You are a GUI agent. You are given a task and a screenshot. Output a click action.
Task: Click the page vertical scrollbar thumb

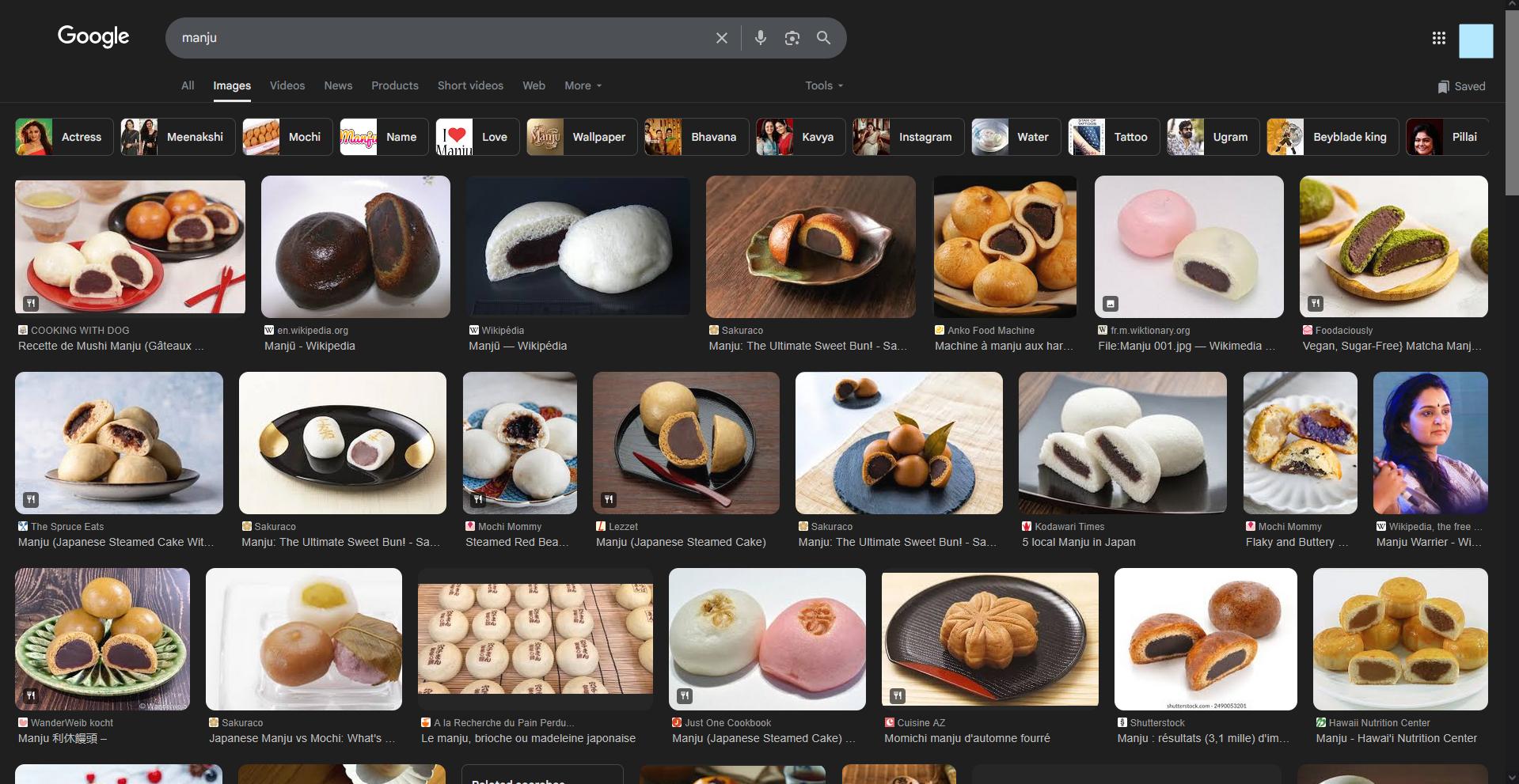coord(1512,101)
